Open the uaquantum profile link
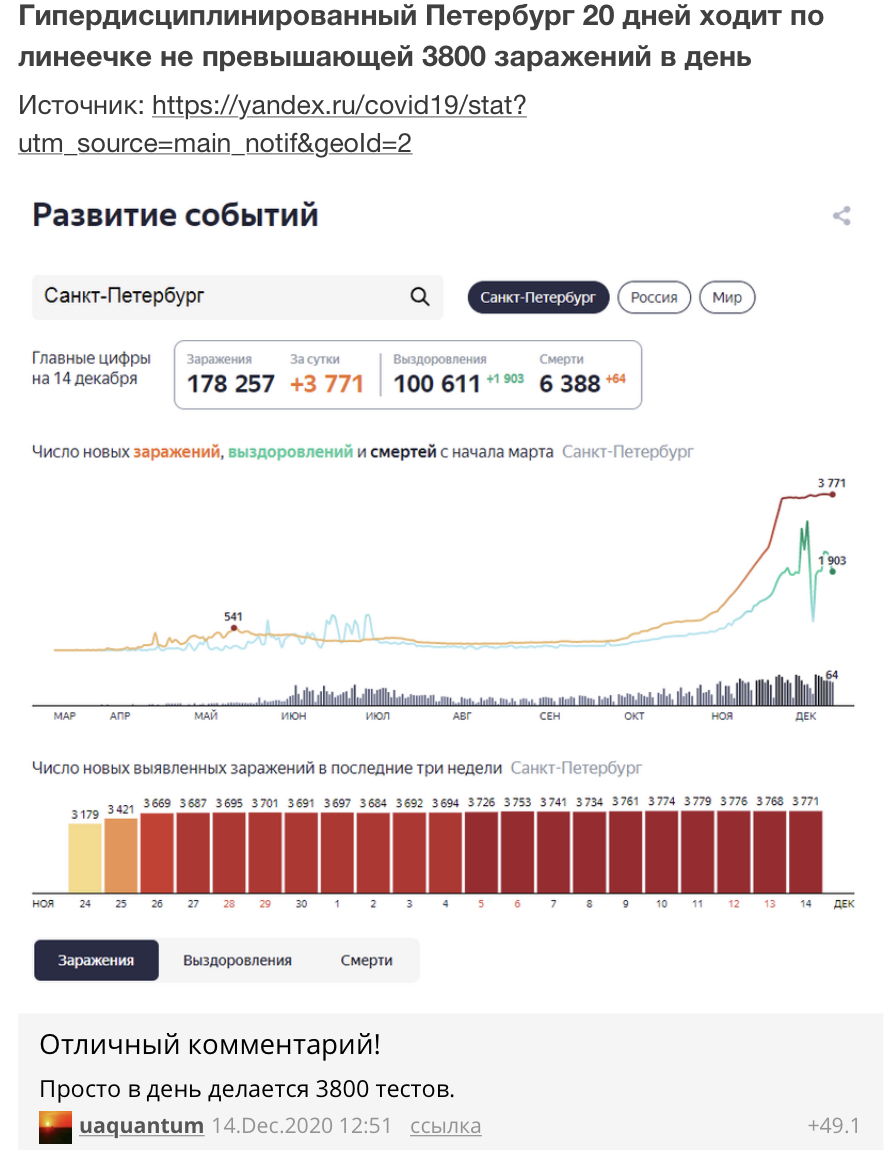Image resolution: width=889 pixels, height=1150 pixels. click(x=141, y=1126)
